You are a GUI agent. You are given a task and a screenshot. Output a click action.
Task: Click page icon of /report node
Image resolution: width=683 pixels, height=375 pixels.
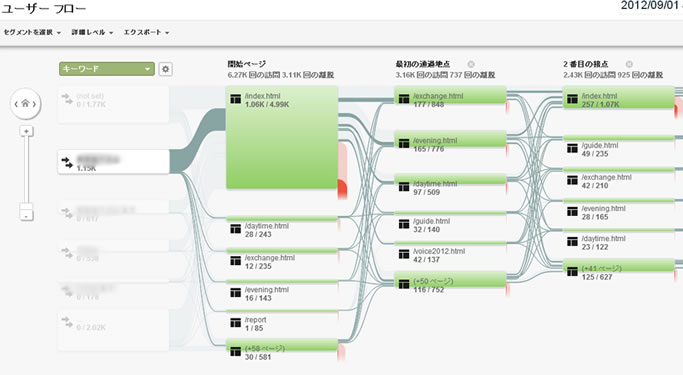[236, 323]
